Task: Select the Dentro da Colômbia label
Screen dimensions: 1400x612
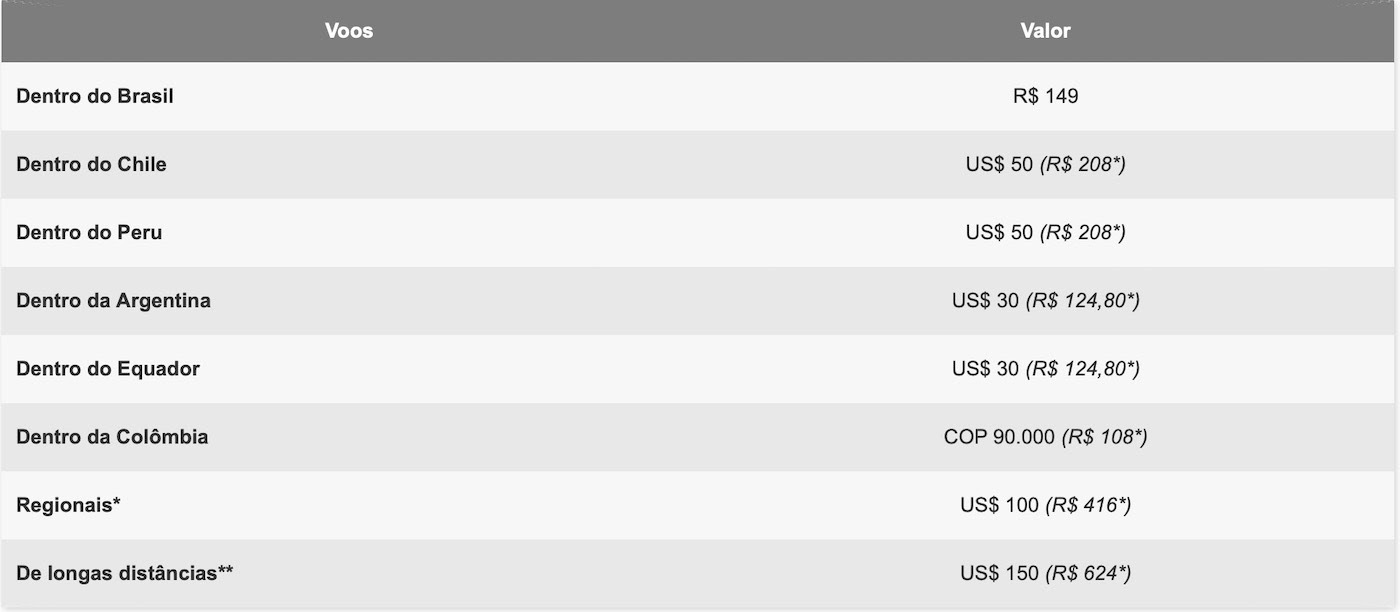Action: [112, 436]
